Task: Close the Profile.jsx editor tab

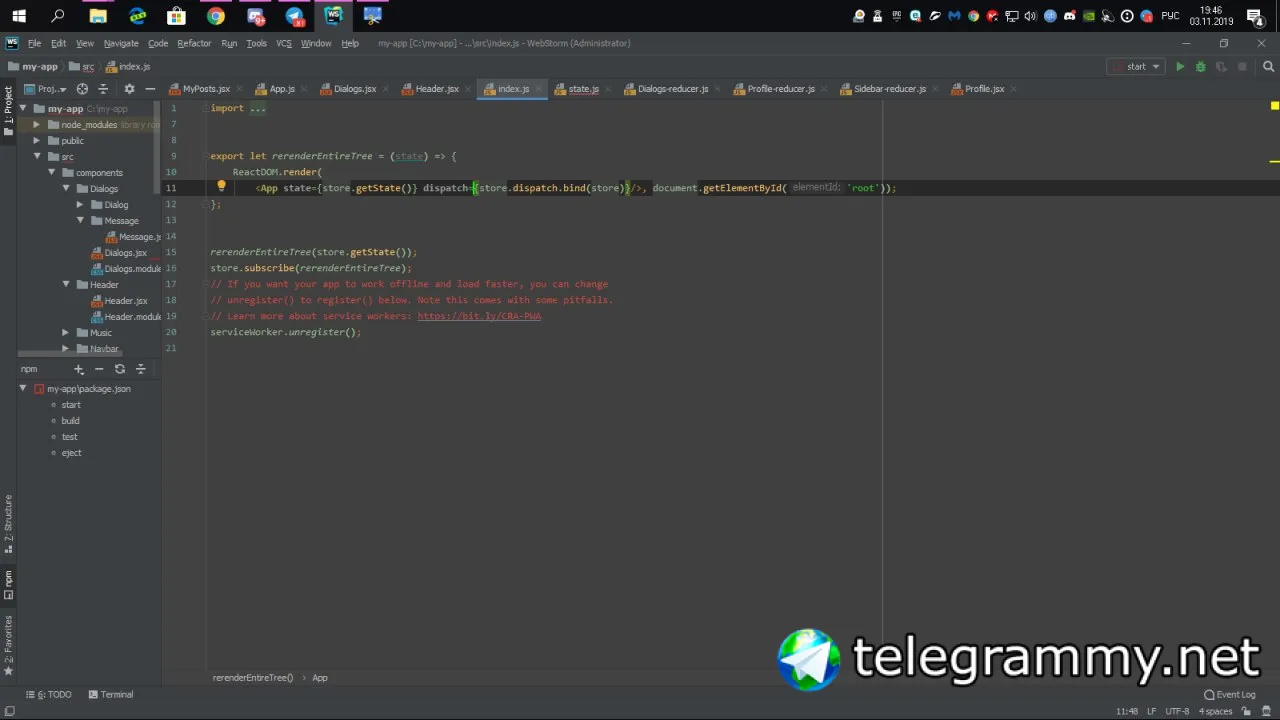Action: point(1014,89)
